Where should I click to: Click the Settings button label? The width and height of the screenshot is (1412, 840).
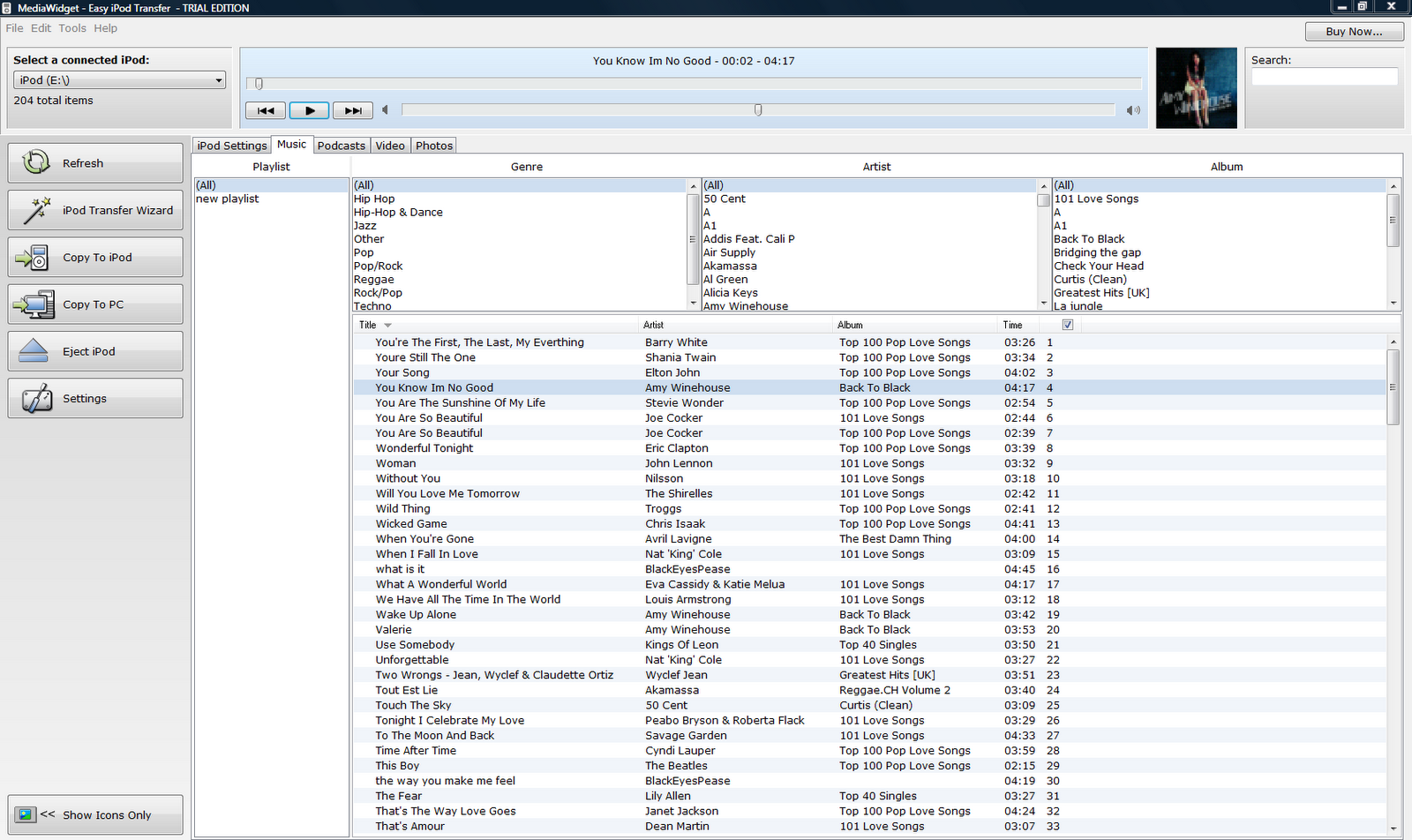pyautogui.click(x=85, y=399)
